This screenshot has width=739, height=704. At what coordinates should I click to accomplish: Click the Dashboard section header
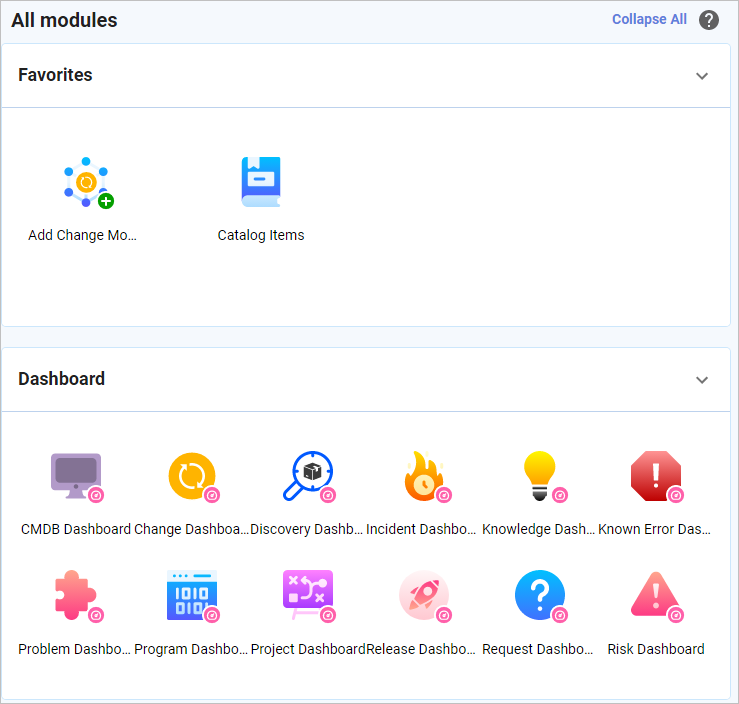[62, 379]
